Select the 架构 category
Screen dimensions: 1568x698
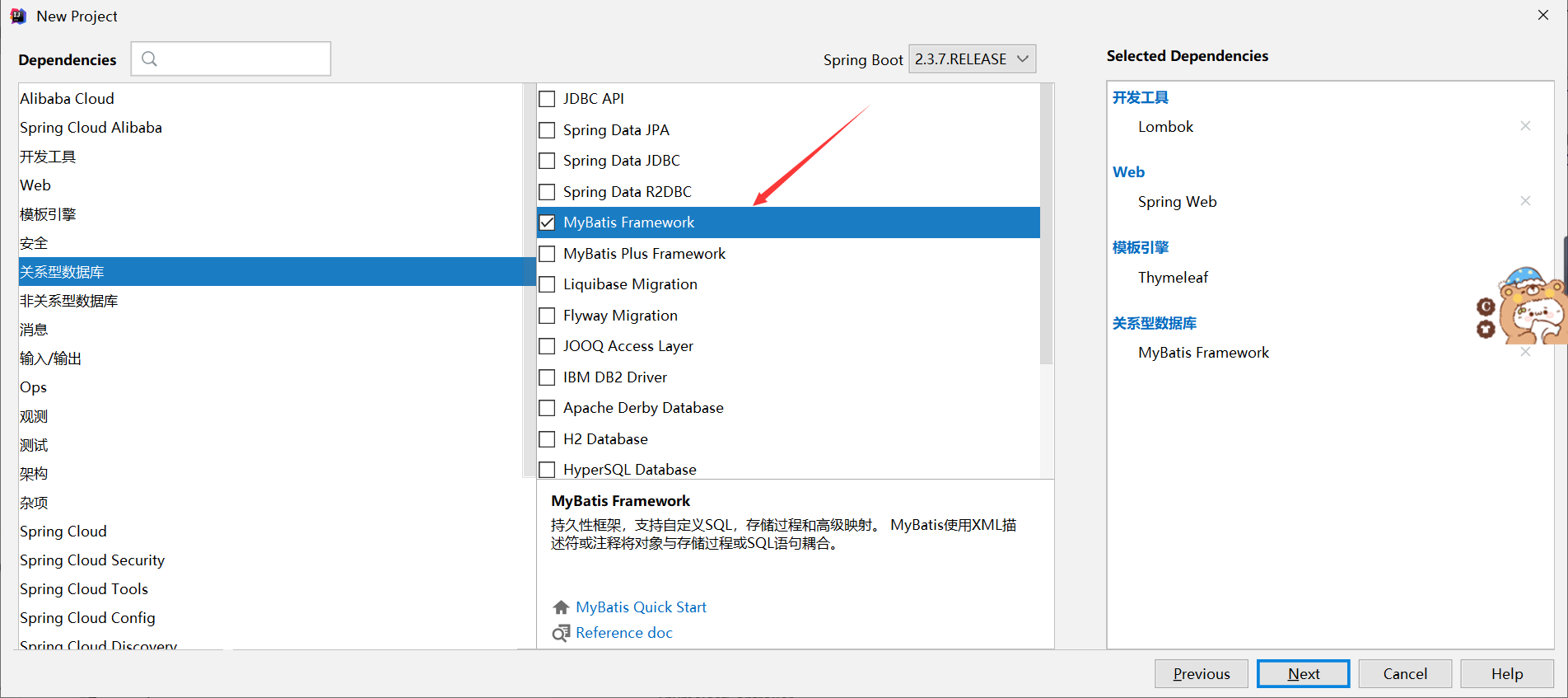click(271, 473)
